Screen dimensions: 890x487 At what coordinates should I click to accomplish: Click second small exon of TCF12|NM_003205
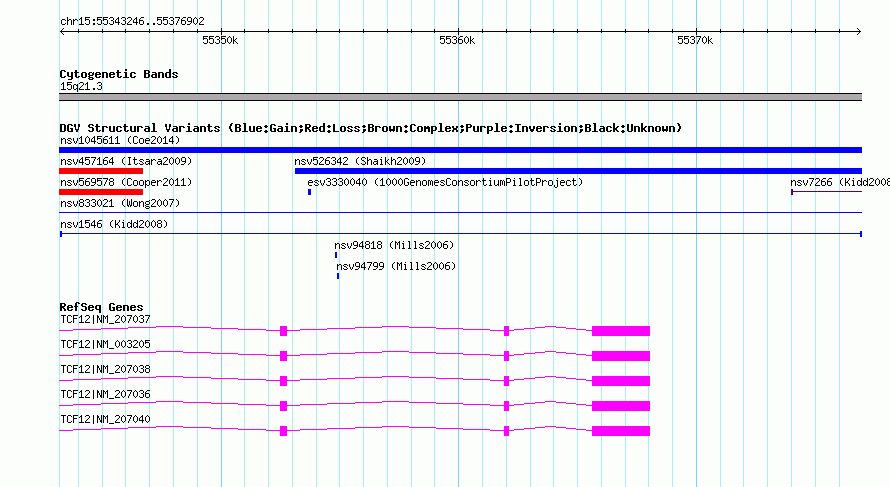506,356
